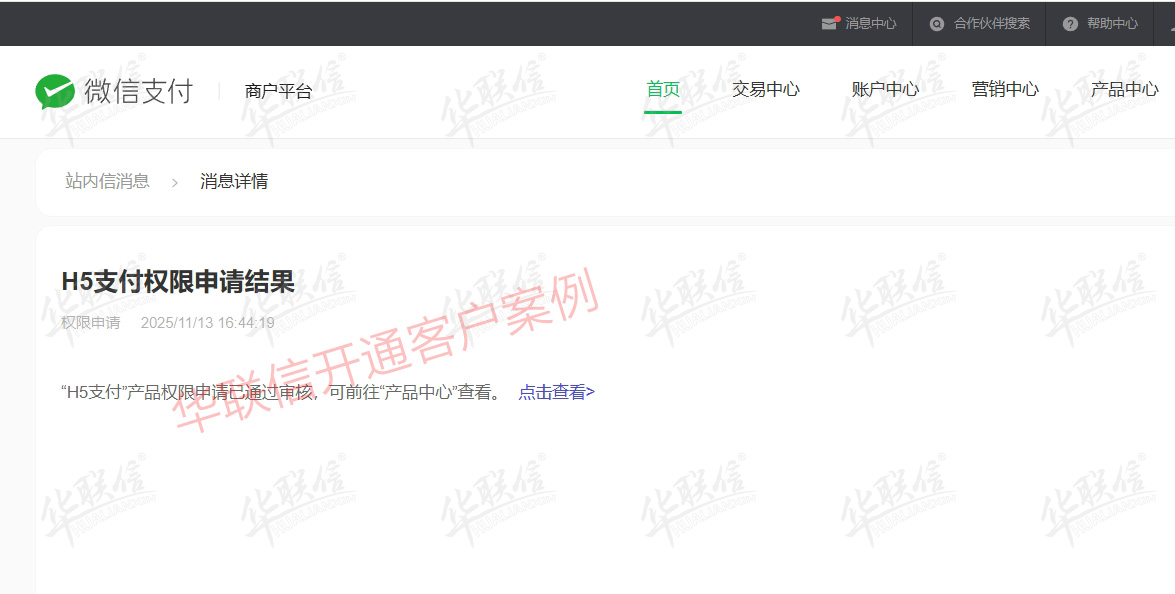The width and height of the screenshot is (1175, 594).
Task: Follow the 点击查看> link
Action: [556, 392]
